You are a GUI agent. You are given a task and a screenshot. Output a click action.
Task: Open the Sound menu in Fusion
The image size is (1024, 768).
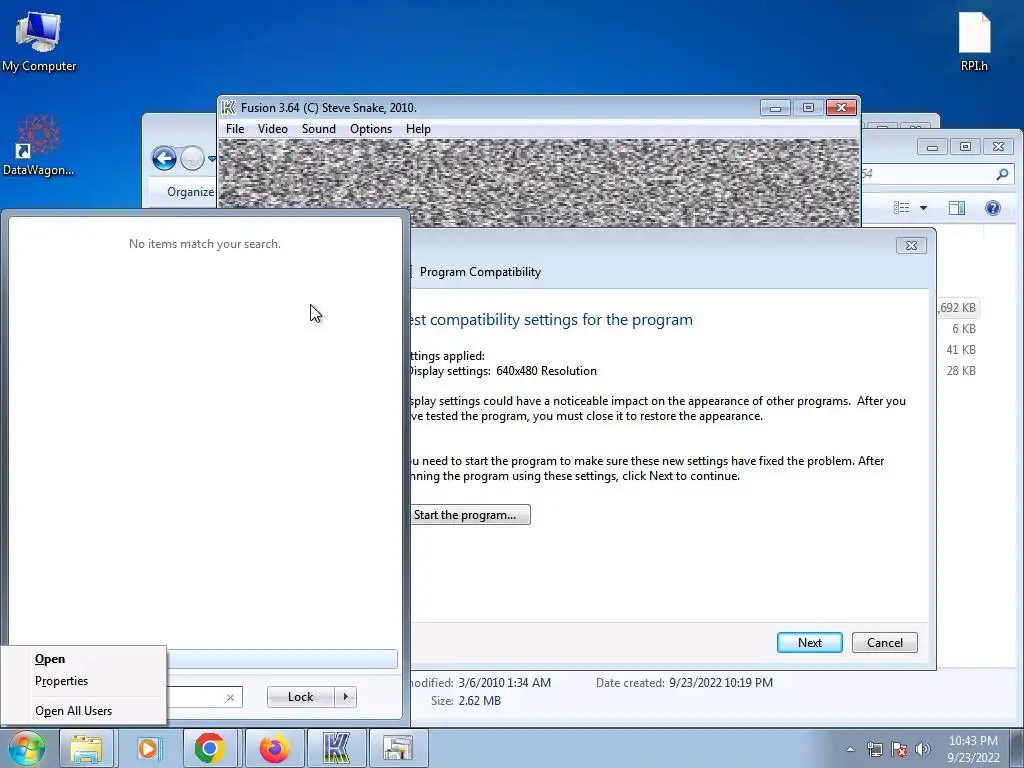pyautogui.click(x=319, y=129)
